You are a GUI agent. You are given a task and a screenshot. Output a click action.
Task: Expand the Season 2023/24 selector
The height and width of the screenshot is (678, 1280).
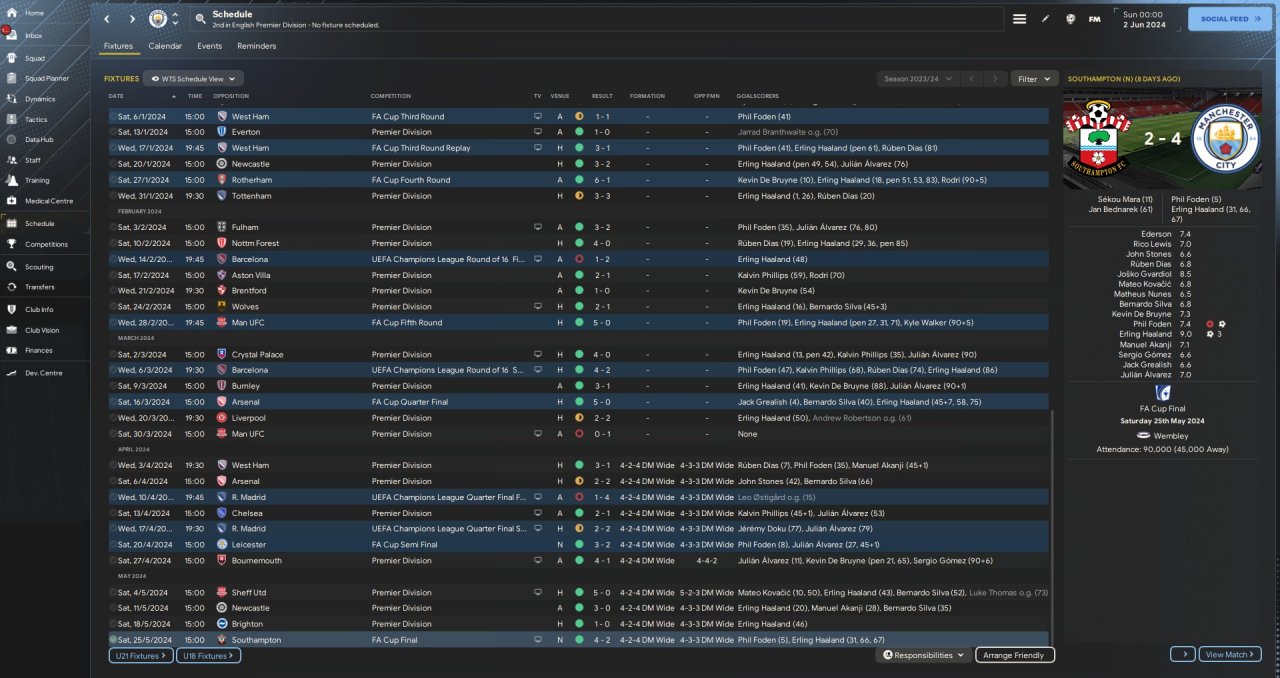[917, 78]
